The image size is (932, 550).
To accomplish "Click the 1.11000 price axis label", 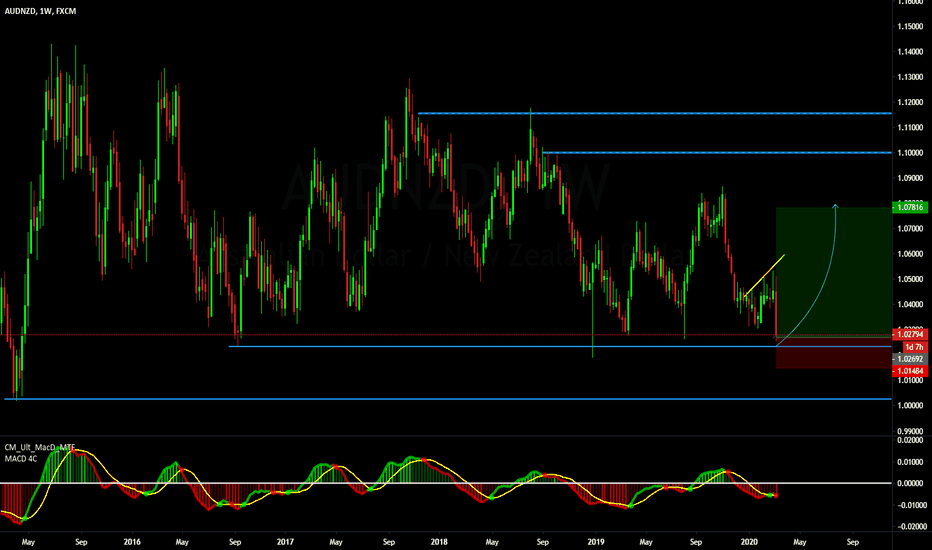I will click(911, 128).
